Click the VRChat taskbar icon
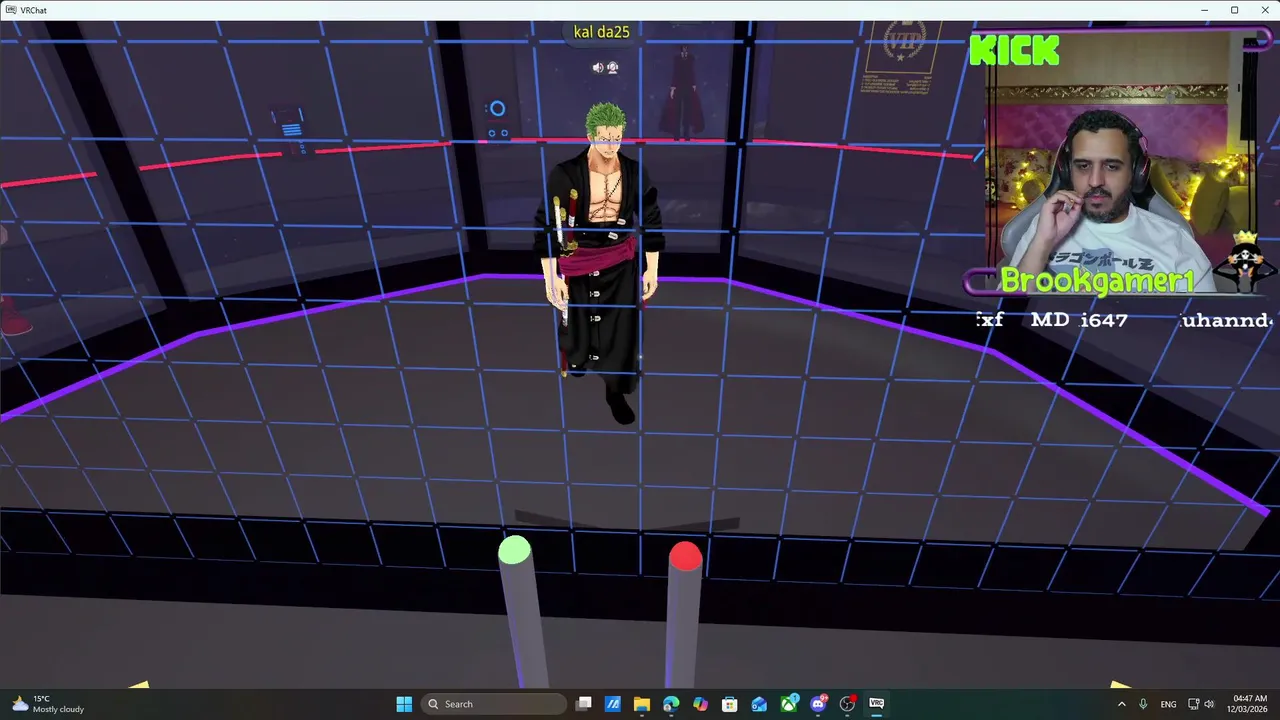 pos(876,704)
